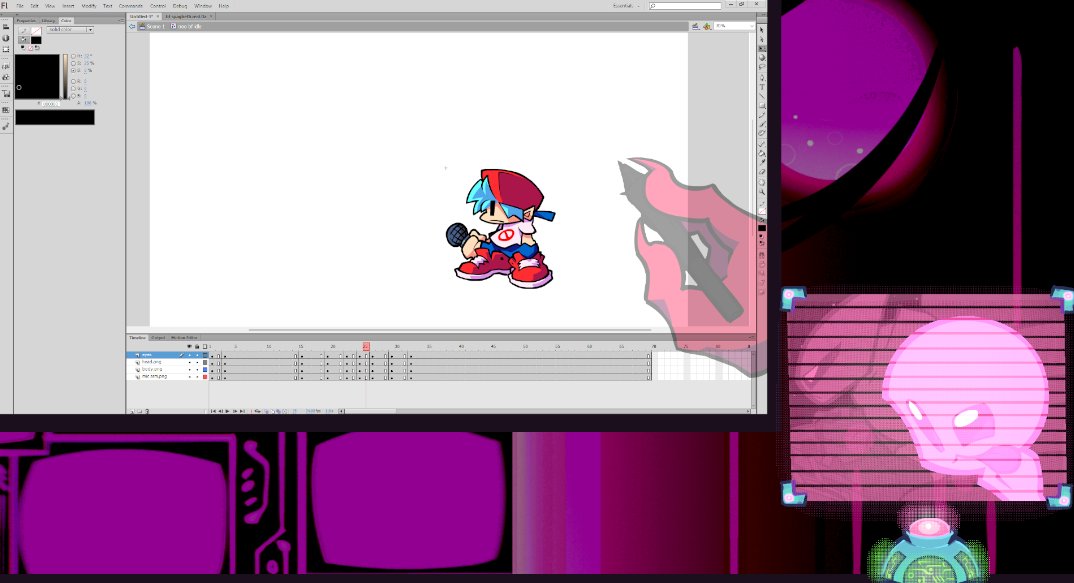The height and width of the screenshot is (583, 1074).
Task: Open the Align panel from the left dock
Action: [5, 27]
